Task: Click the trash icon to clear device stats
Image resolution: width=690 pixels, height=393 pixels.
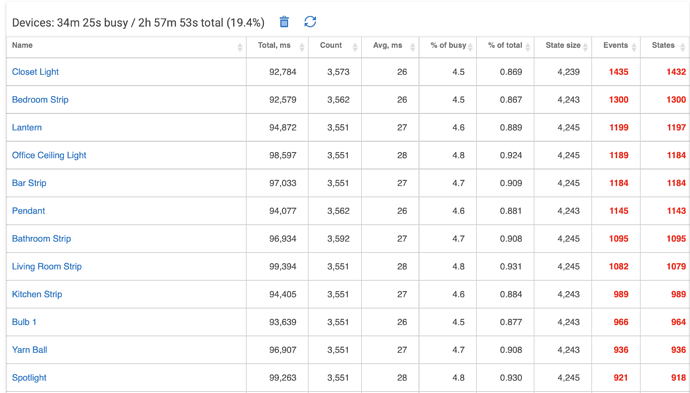Action: (x=284, y=22)
